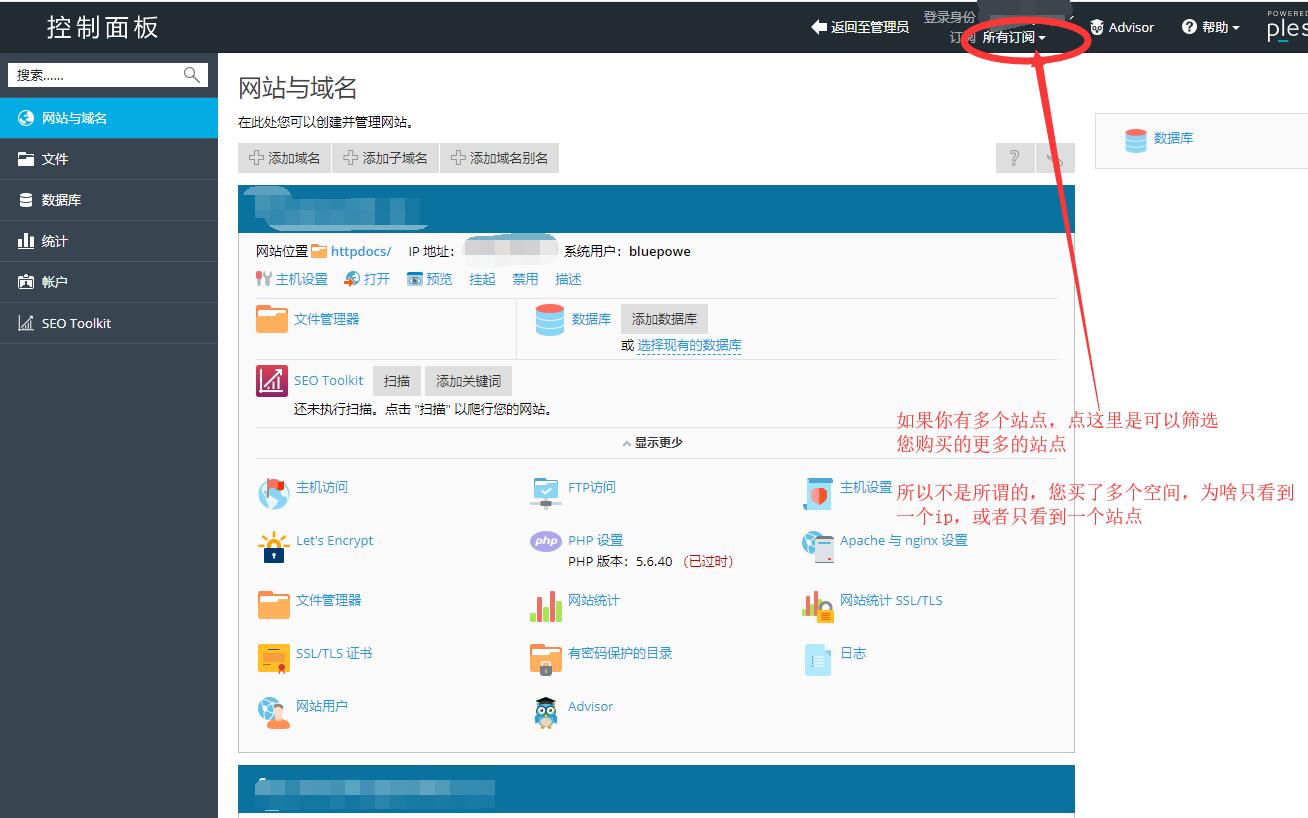Open Advisor owl icon in grid
This screenshot has width=1308, height=818.
(x=546, y=712)
